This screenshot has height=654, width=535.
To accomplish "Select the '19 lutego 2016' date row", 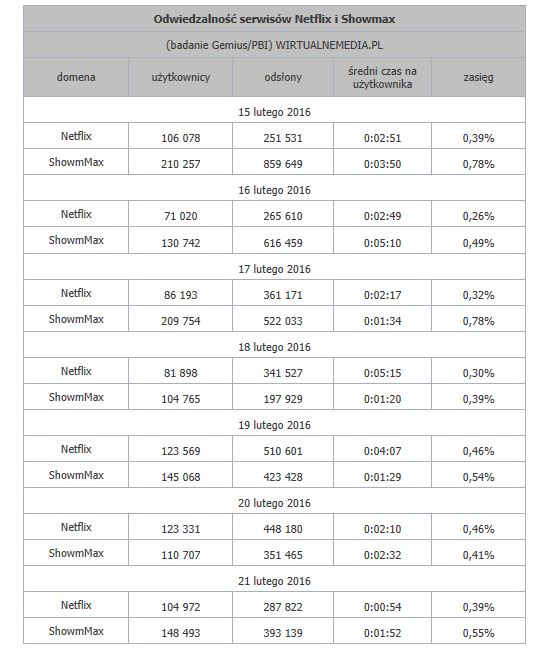I will click(x=274, y=425).
